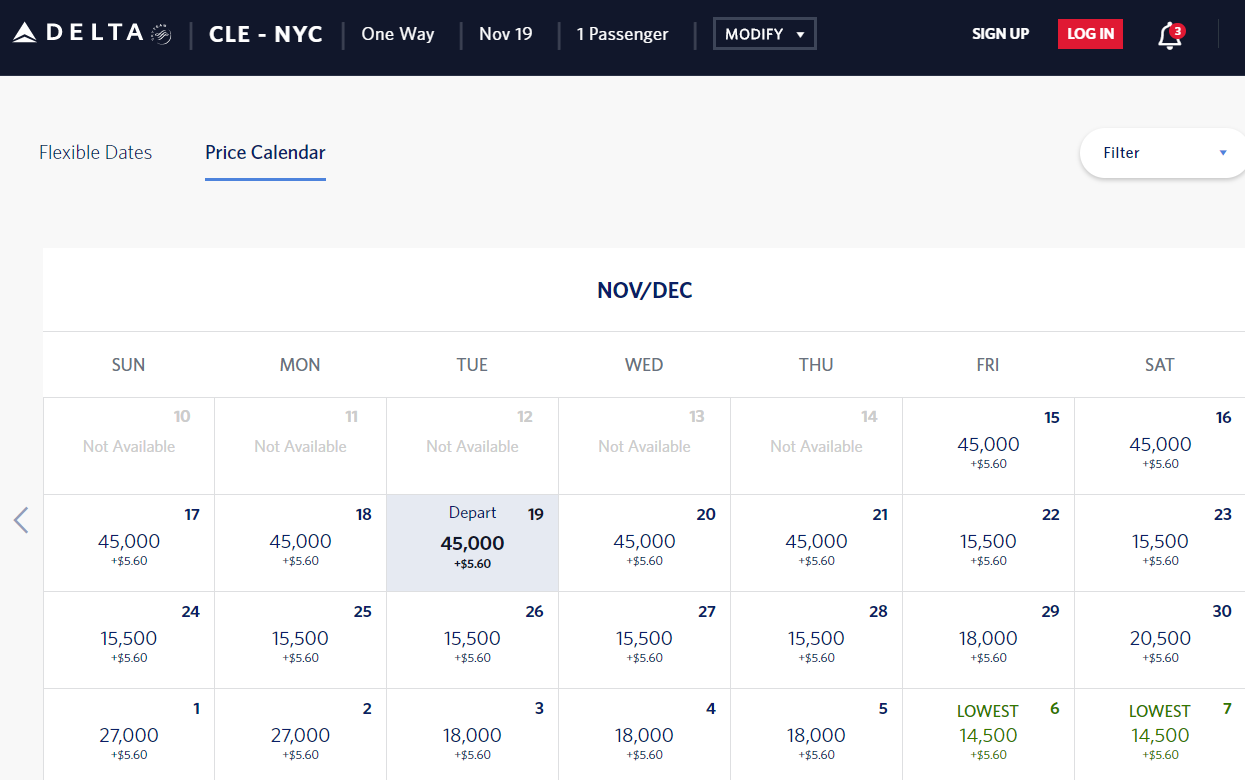Open the notifications bell icon
The image size is (1245, 780).
pos(1169,36)
